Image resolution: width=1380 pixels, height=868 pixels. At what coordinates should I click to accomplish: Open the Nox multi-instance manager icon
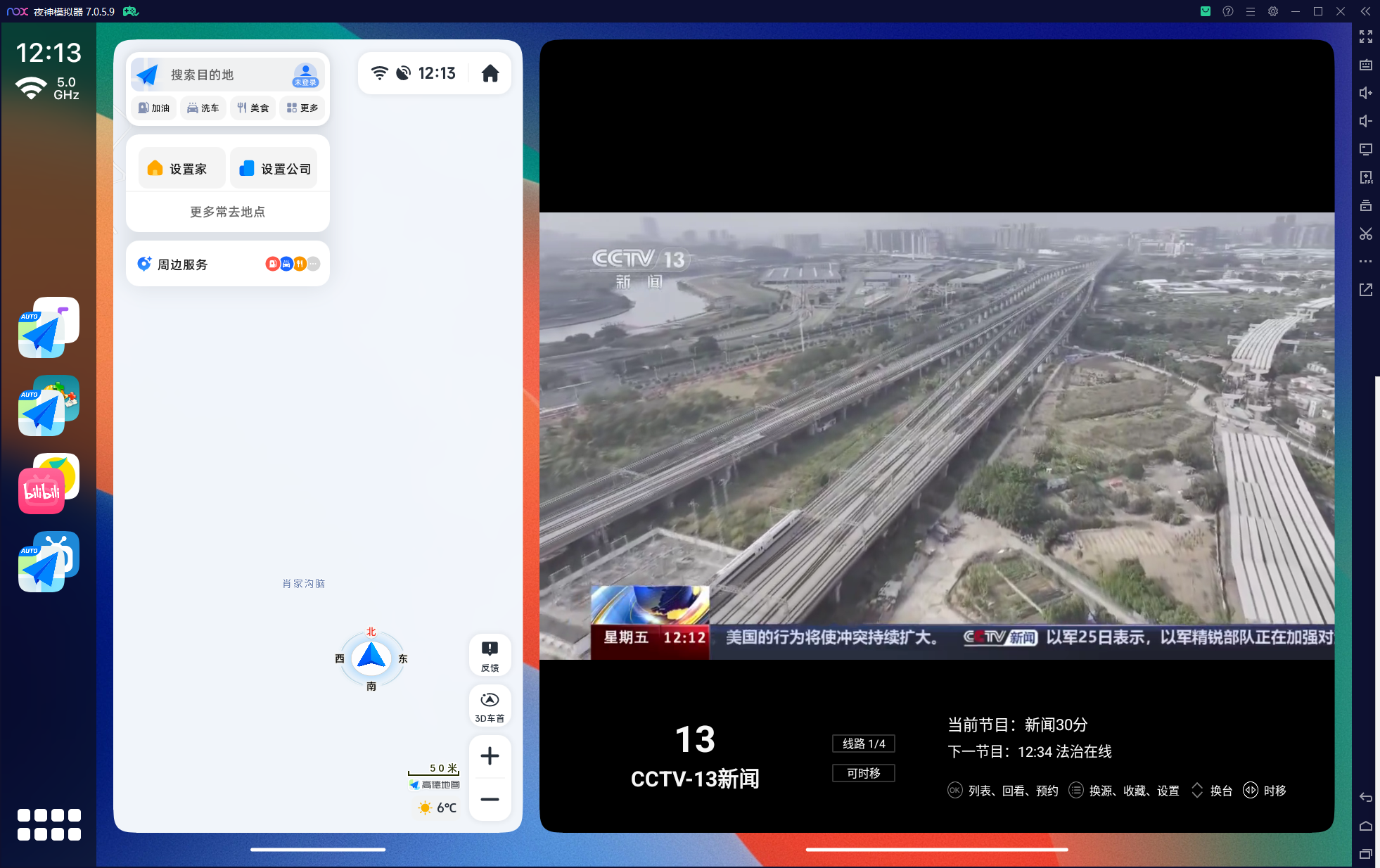(1366, 205)
